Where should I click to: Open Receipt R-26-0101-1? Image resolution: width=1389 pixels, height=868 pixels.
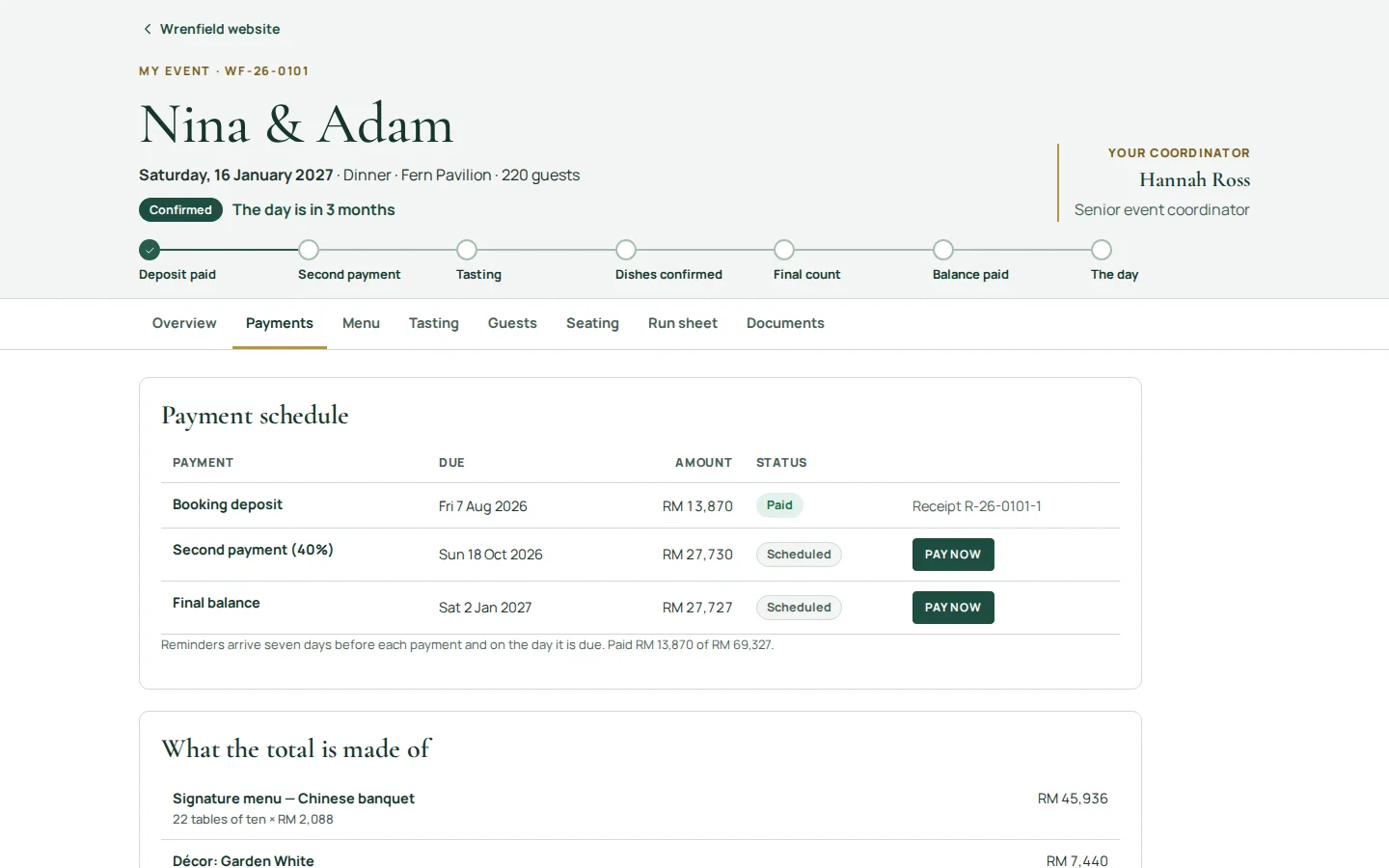976,506
